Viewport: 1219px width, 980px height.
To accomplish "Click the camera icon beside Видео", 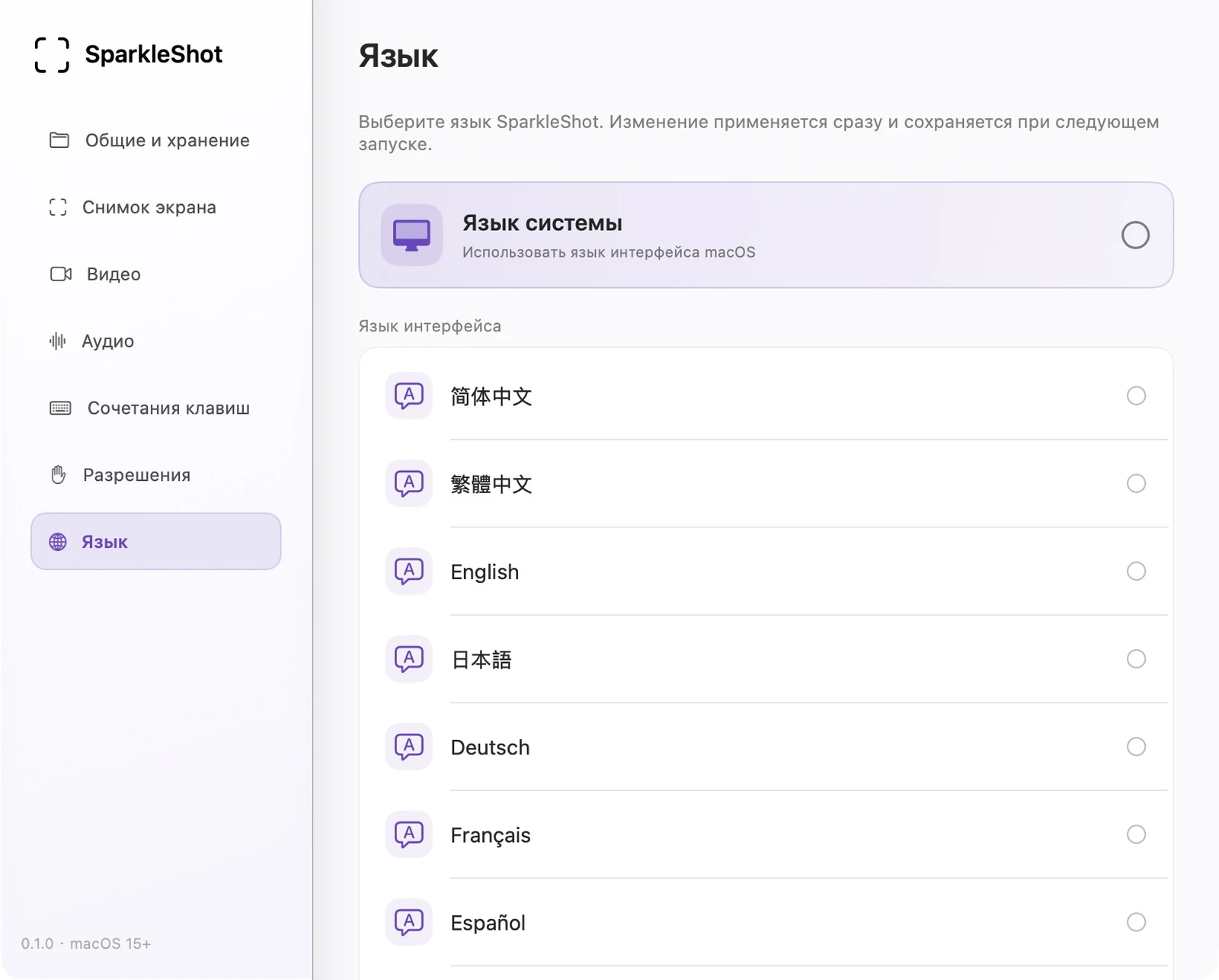I will 61,274.
